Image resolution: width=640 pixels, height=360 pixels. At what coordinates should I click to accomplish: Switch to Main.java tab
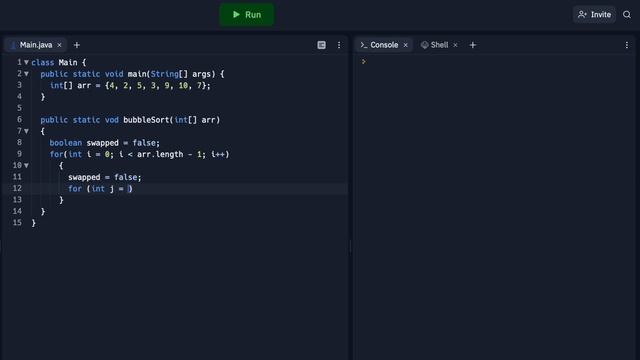click(36, 45)
